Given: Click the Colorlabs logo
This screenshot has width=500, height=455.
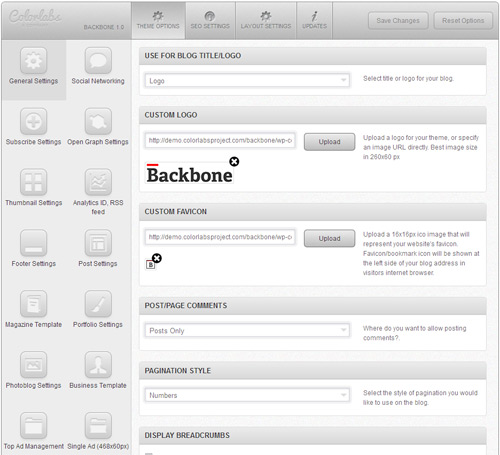Looking at the screenshot, I should (35, 17).
